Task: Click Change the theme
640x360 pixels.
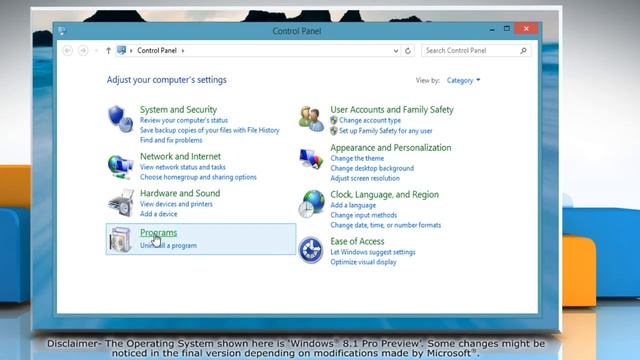Action: point(357,158)
